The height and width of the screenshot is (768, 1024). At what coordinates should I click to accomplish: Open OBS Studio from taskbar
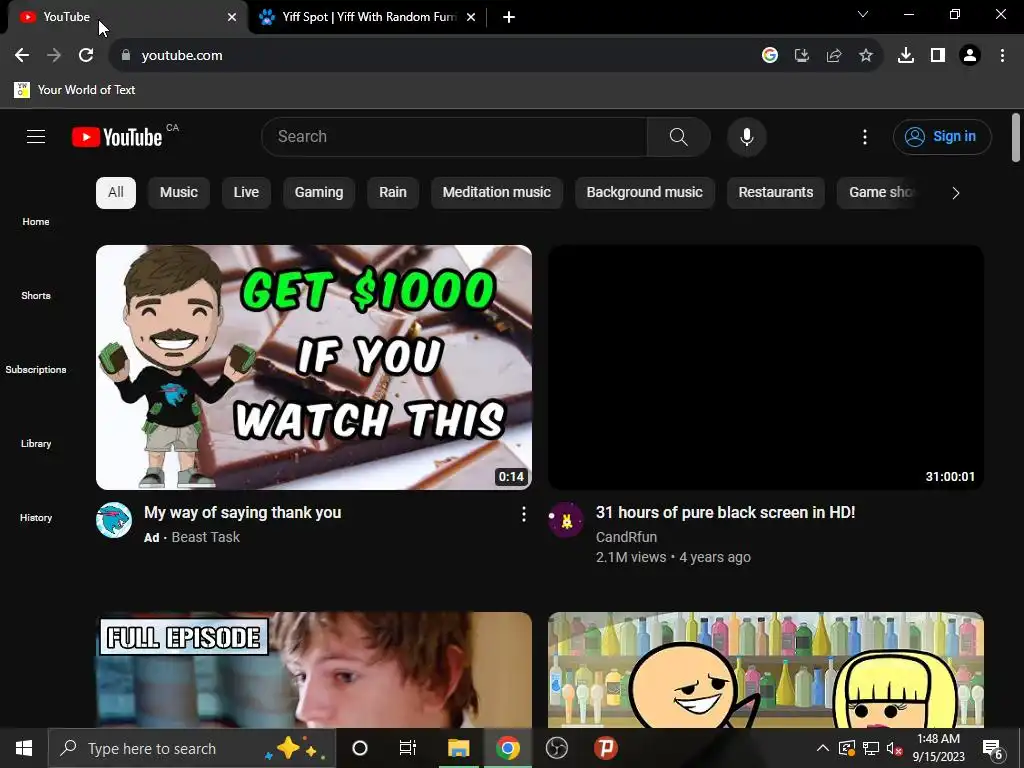(556, 748)
